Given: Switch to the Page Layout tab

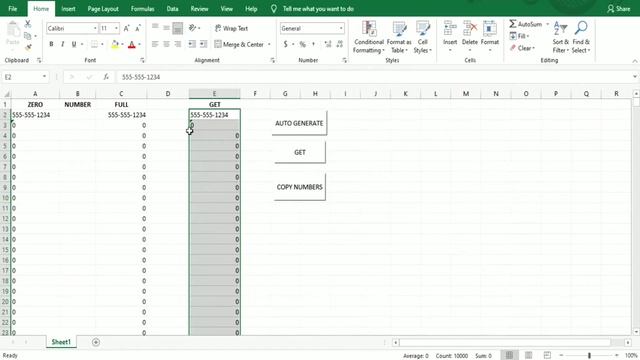Looking at the screenshot, I should pos(103,9).
